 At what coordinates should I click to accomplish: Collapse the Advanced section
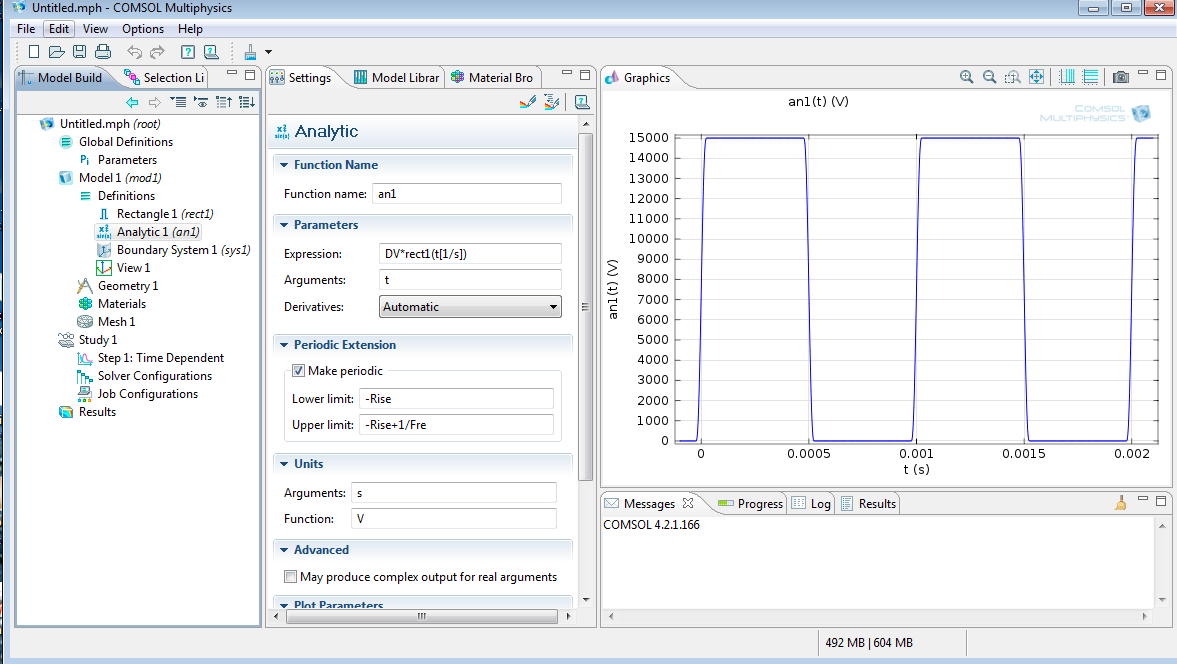284,550
